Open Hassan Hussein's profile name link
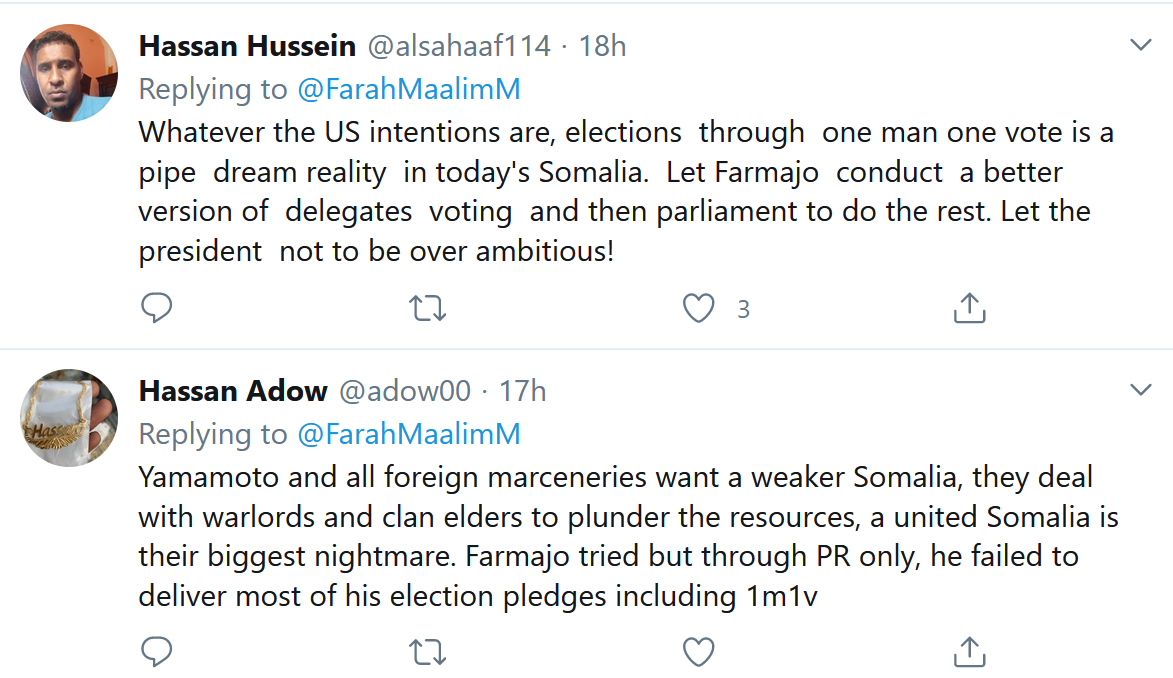 pos(247,46)
